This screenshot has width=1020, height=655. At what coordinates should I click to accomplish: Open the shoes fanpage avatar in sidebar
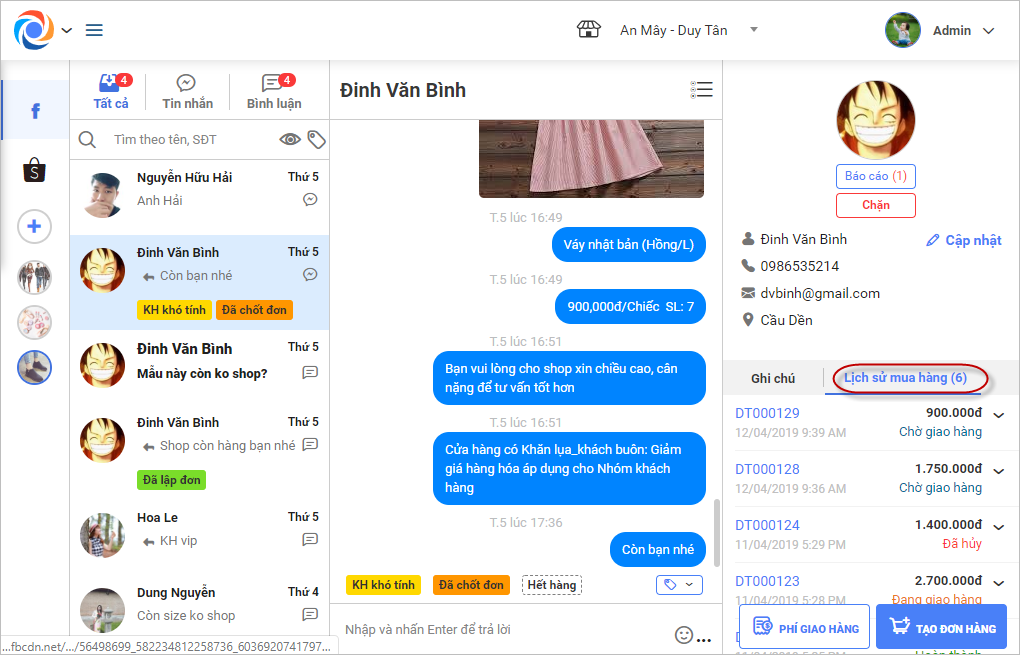pyautogui.click(x=34, y=368)
